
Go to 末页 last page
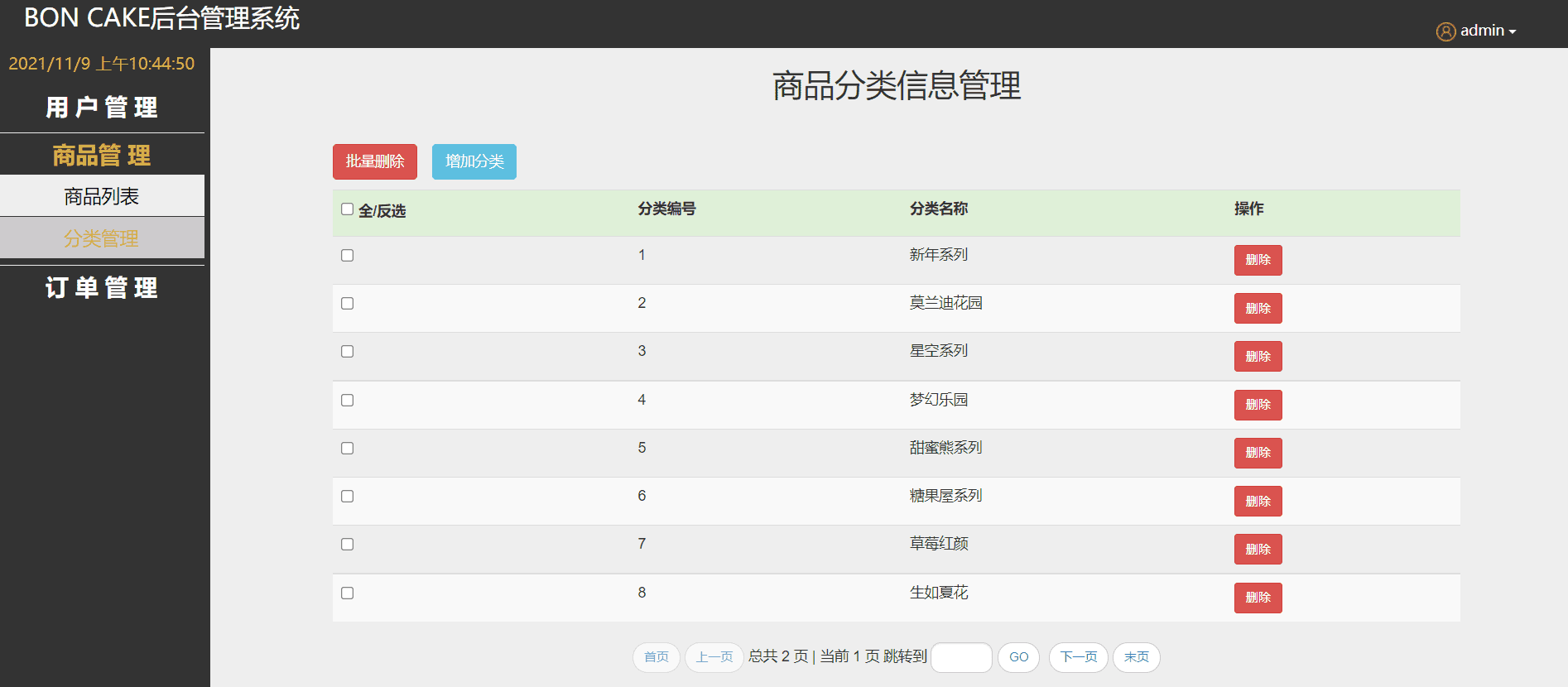(x=1137, y=657)
